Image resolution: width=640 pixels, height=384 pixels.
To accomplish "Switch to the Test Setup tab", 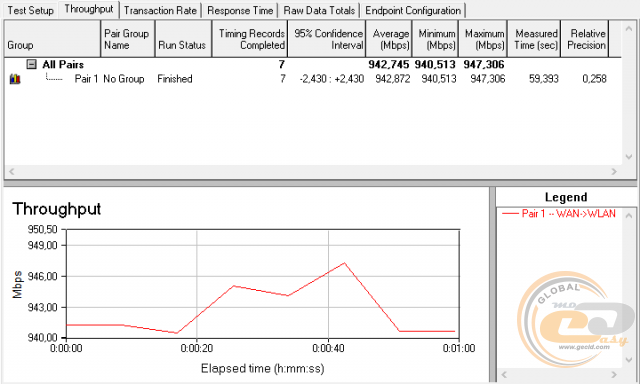I will [31, 10].
